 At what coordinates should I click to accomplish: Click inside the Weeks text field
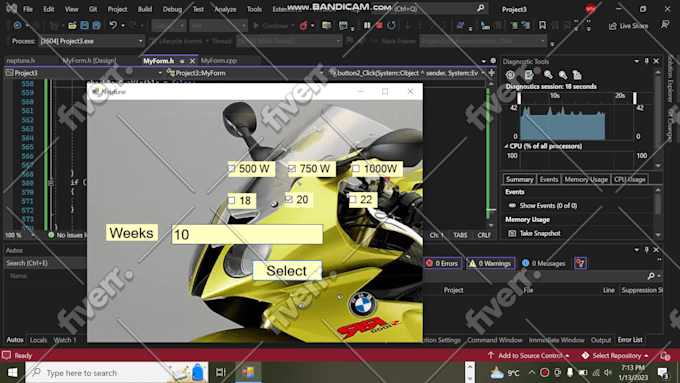pos(247,234)
